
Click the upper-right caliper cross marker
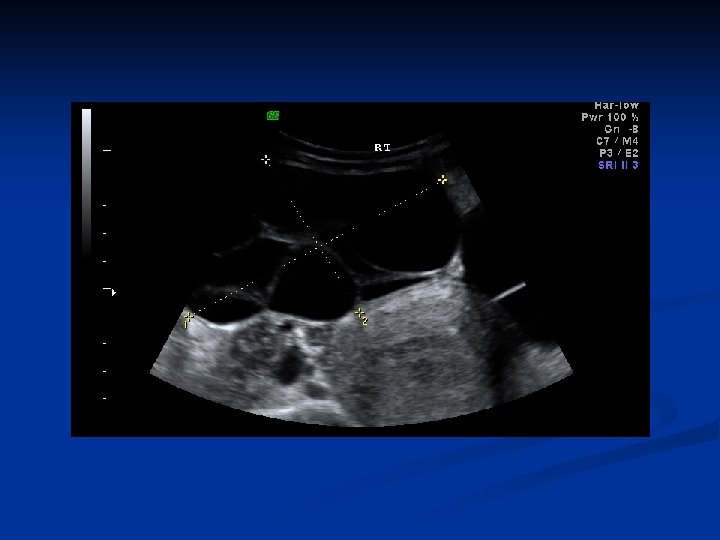pos(442,179)
